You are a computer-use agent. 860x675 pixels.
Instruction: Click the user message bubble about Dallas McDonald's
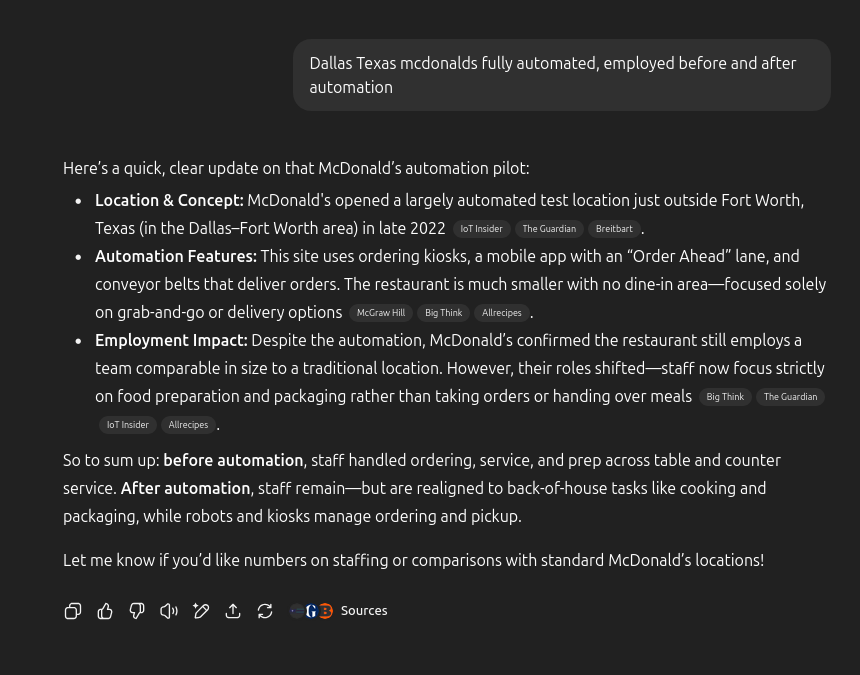coord(562,75)
